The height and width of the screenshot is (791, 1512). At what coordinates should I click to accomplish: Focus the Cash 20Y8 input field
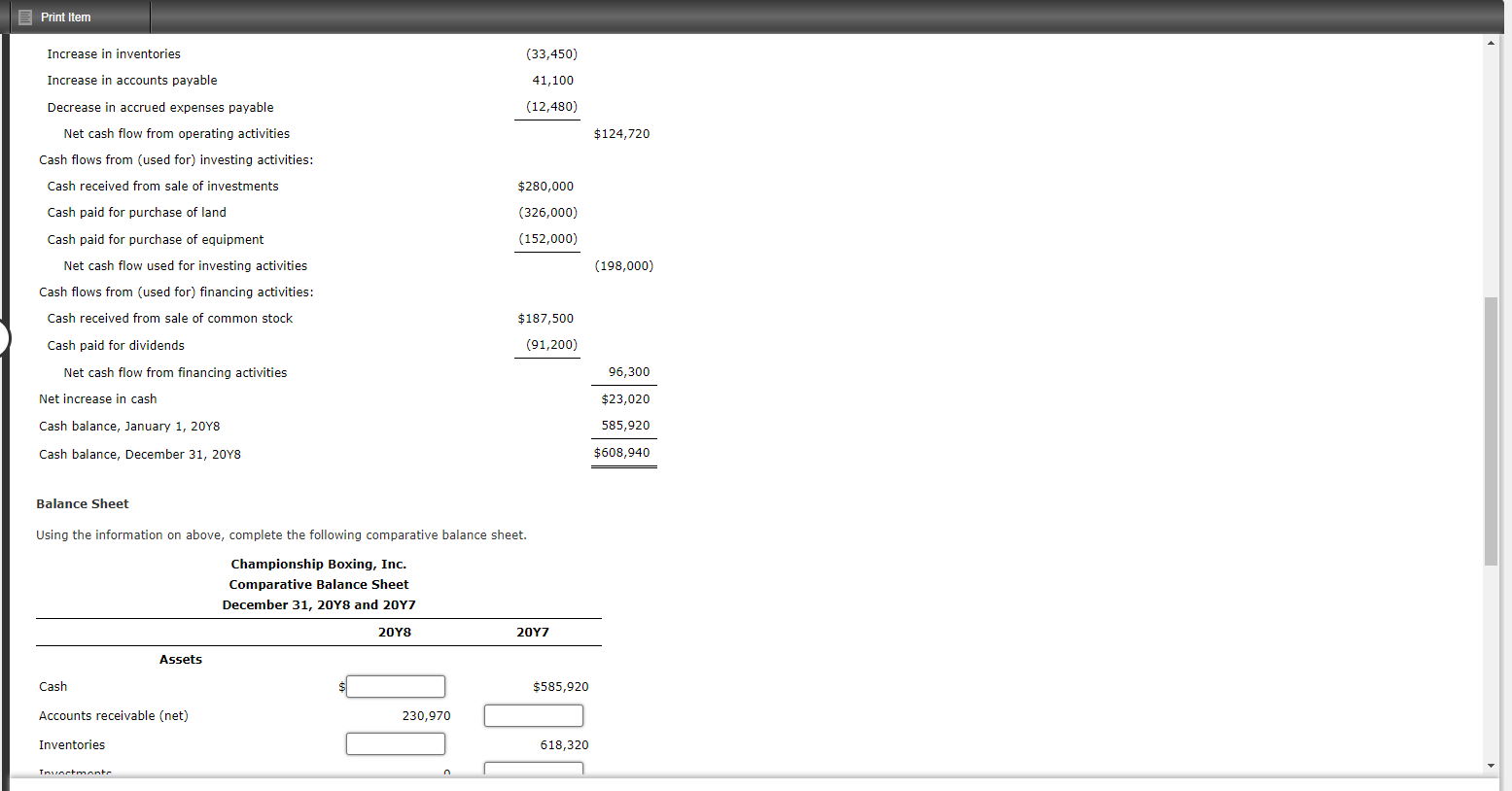(x=396, y=687)
